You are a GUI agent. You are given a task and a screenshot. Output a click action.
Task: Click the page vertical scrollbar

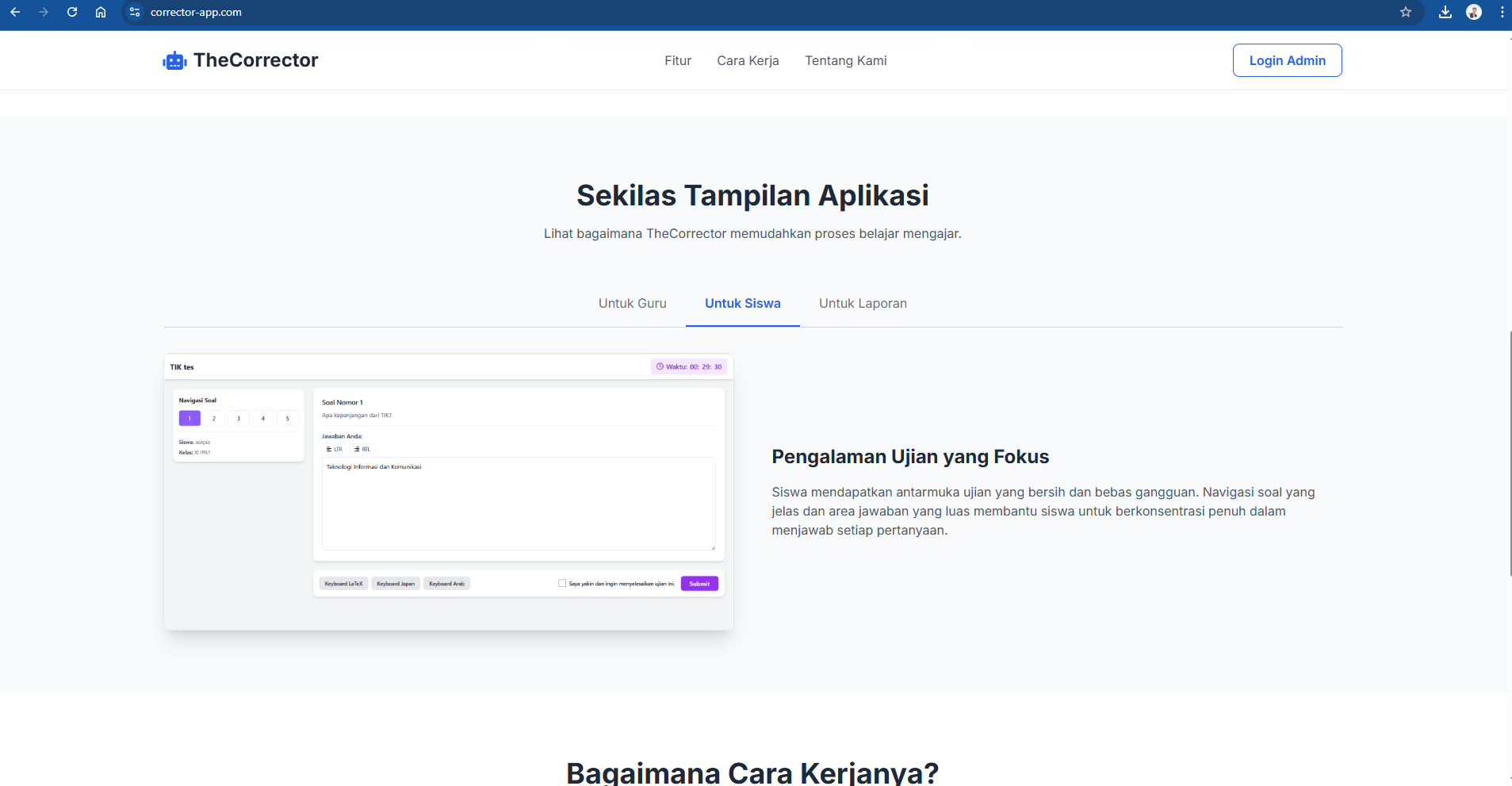pos(1509,452)
